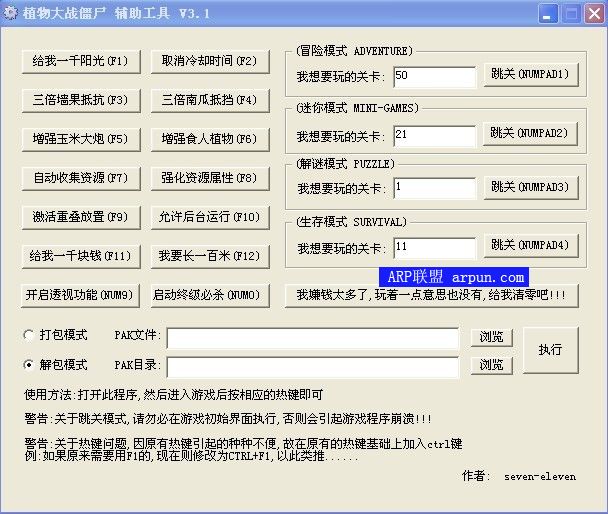The image size is (608, 514).
Task: Turn on 自动收集资源 (F7)
Action: [x=81, y=178]
